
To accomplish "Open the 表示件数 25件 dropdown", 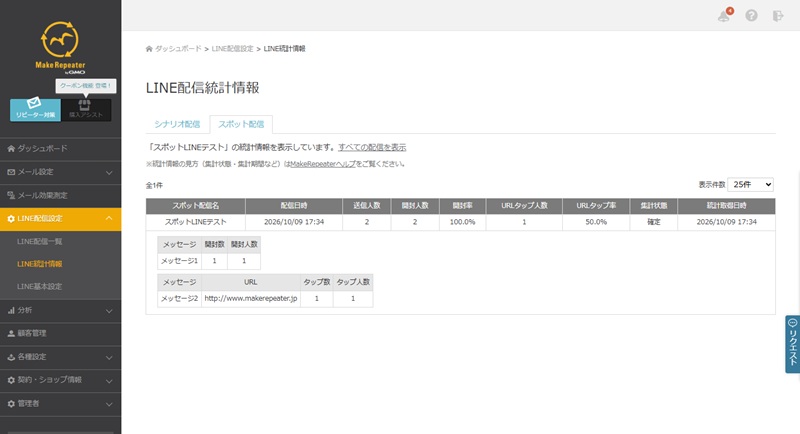I will [751, 185].
